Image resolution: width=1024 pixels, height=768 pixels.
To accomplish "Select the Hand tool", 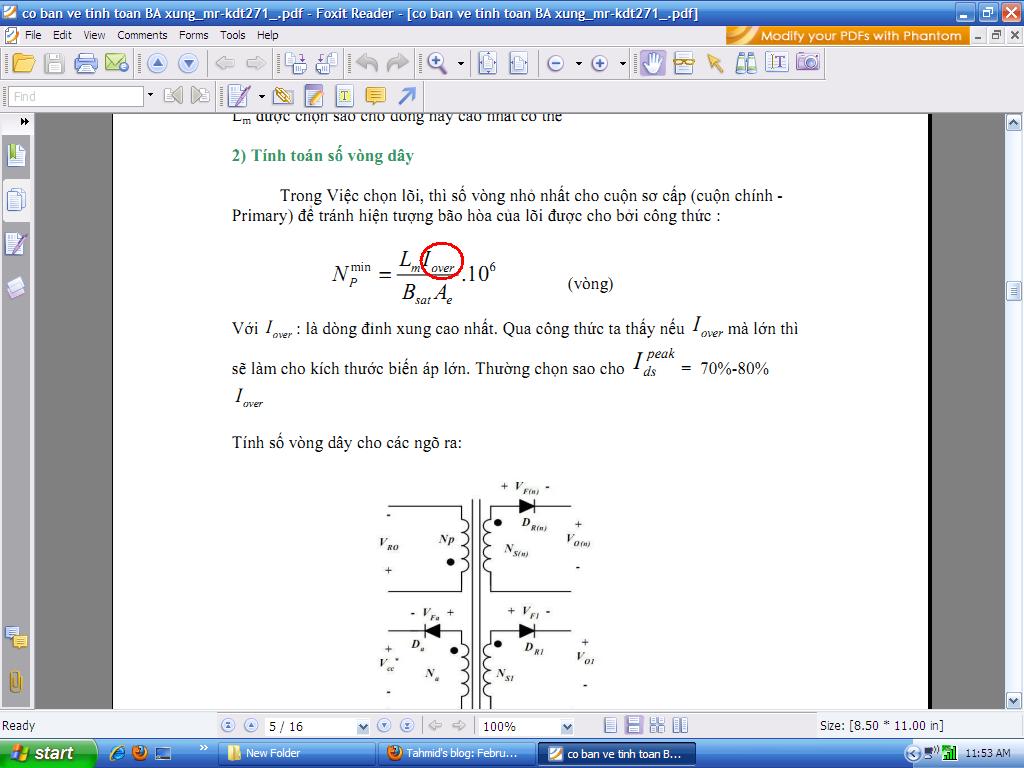I will [653, 63].
